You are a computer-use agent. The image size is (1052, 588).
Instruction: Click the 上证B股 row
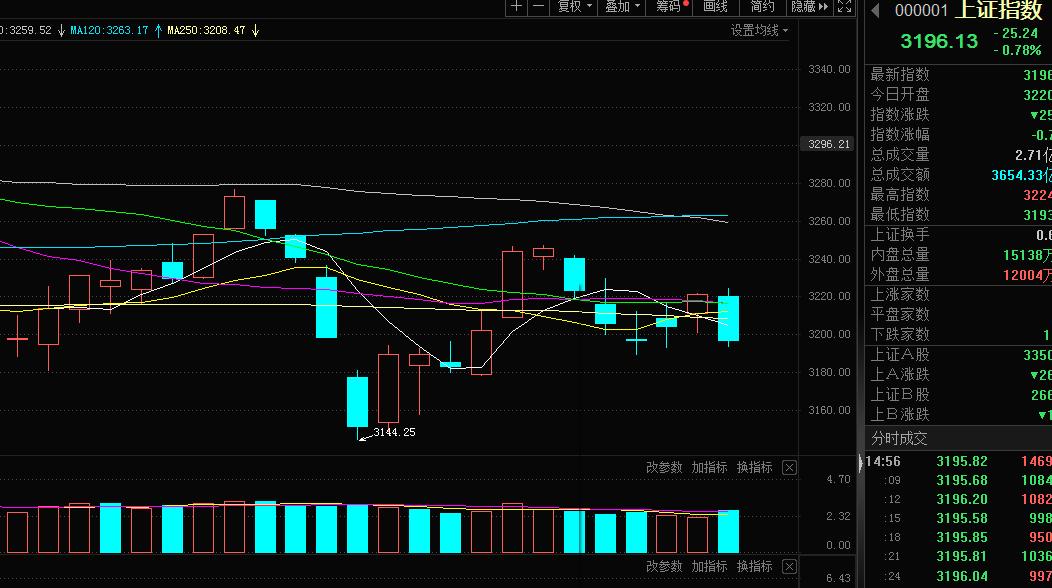coord(961,395)
